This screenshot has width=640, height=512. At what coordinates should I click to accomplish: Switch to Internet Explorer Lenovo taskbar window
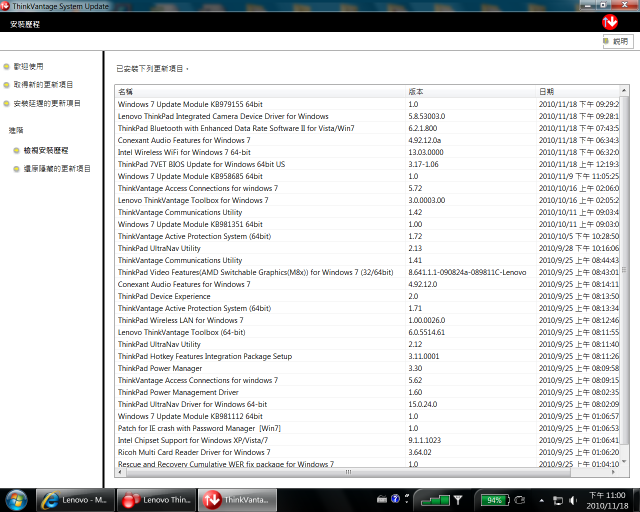click(x=75, y=500)
